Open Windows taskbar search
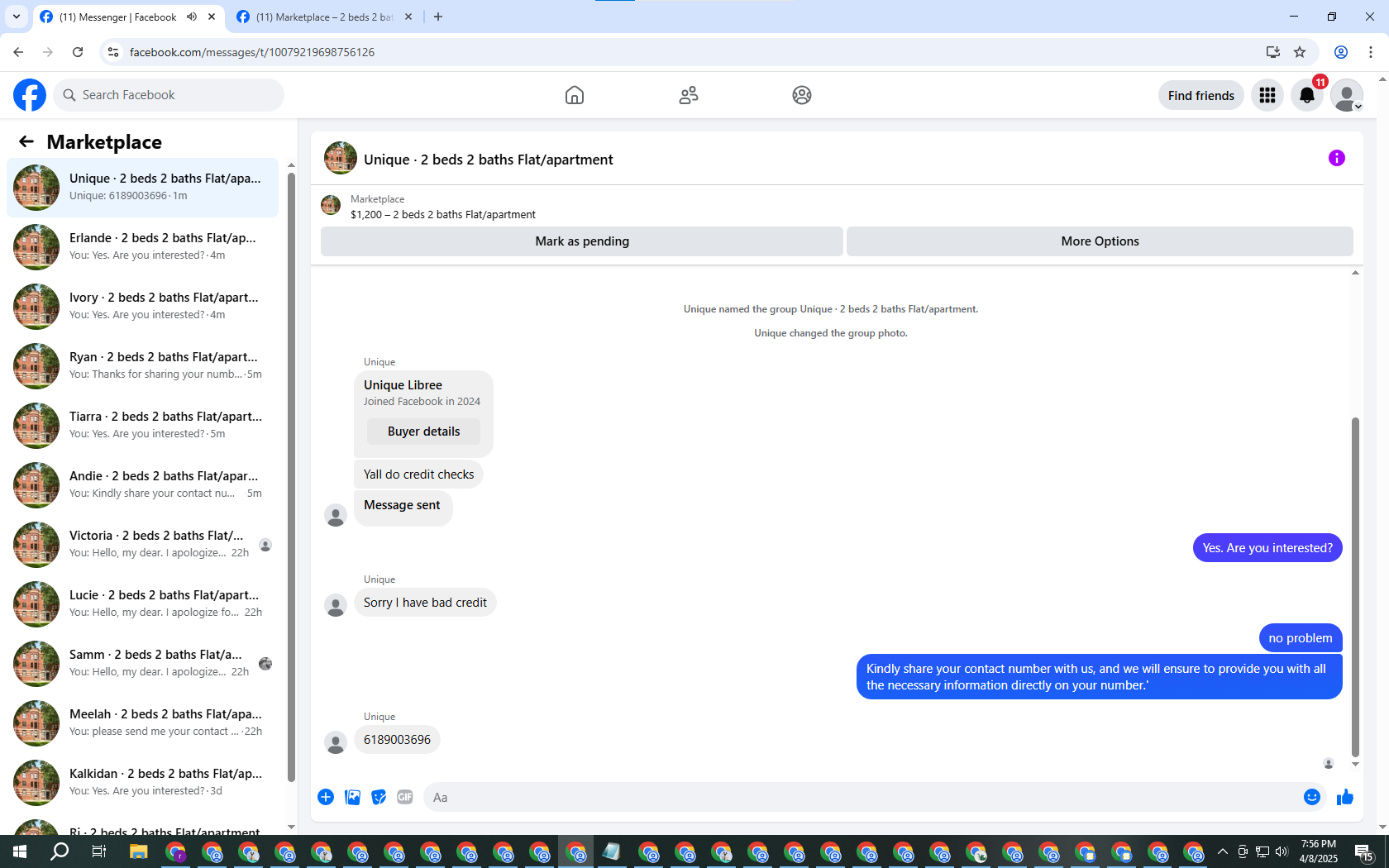 coord(60,851)
